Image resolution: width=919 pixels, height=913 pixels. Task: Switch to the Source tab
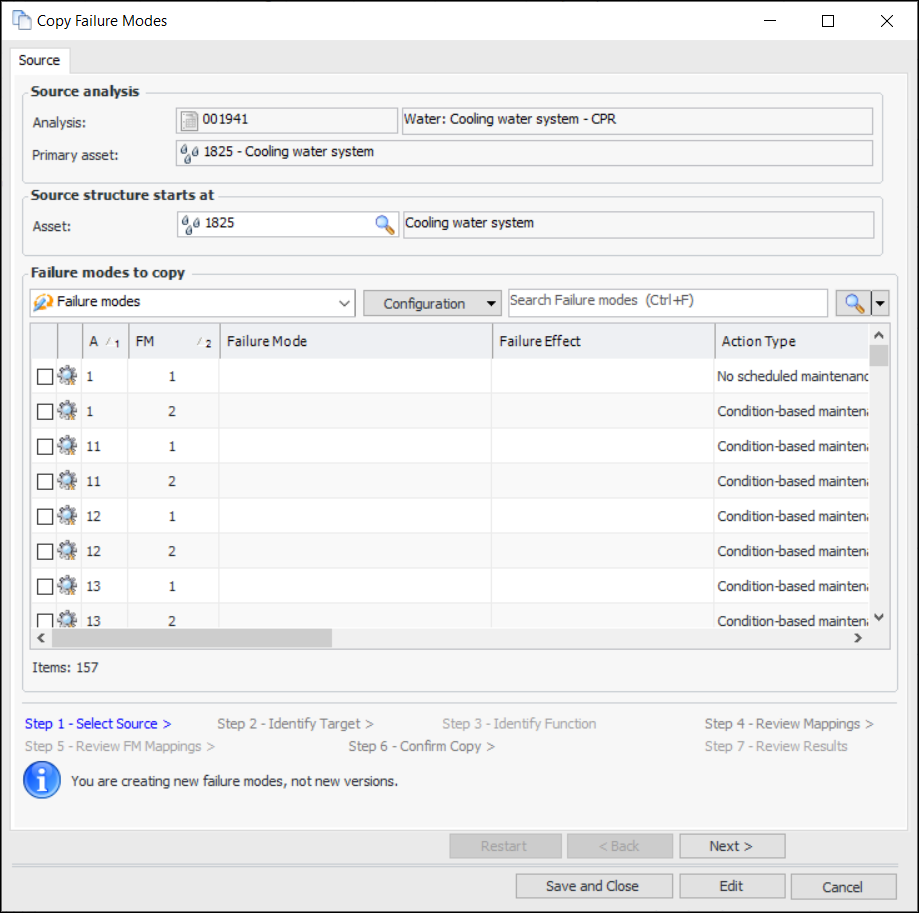40,60
